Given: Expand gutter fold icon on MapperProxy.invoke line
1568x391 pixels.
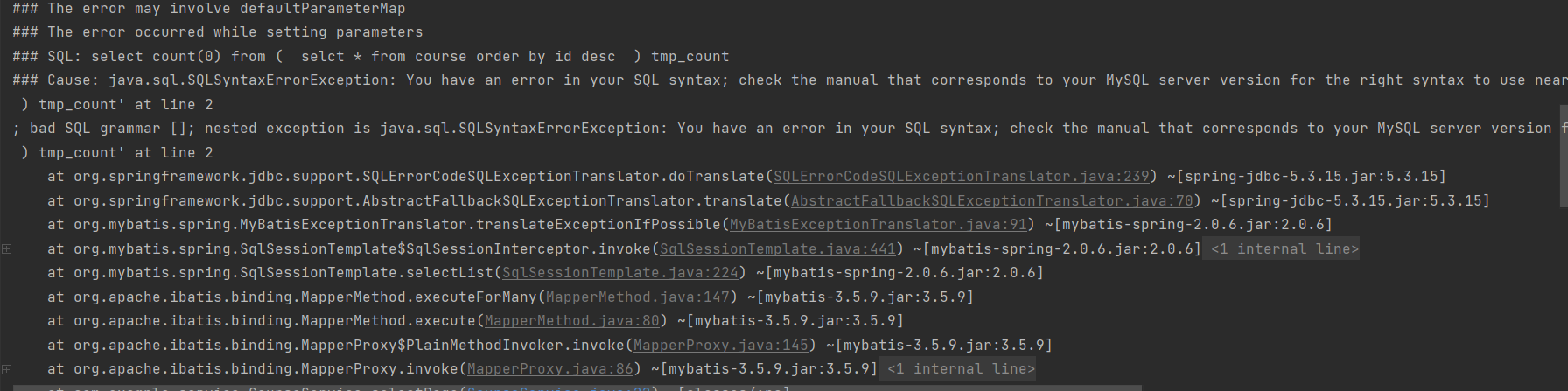Looking at the screenshot, I should pyautogui.click(x=6, y=369).
